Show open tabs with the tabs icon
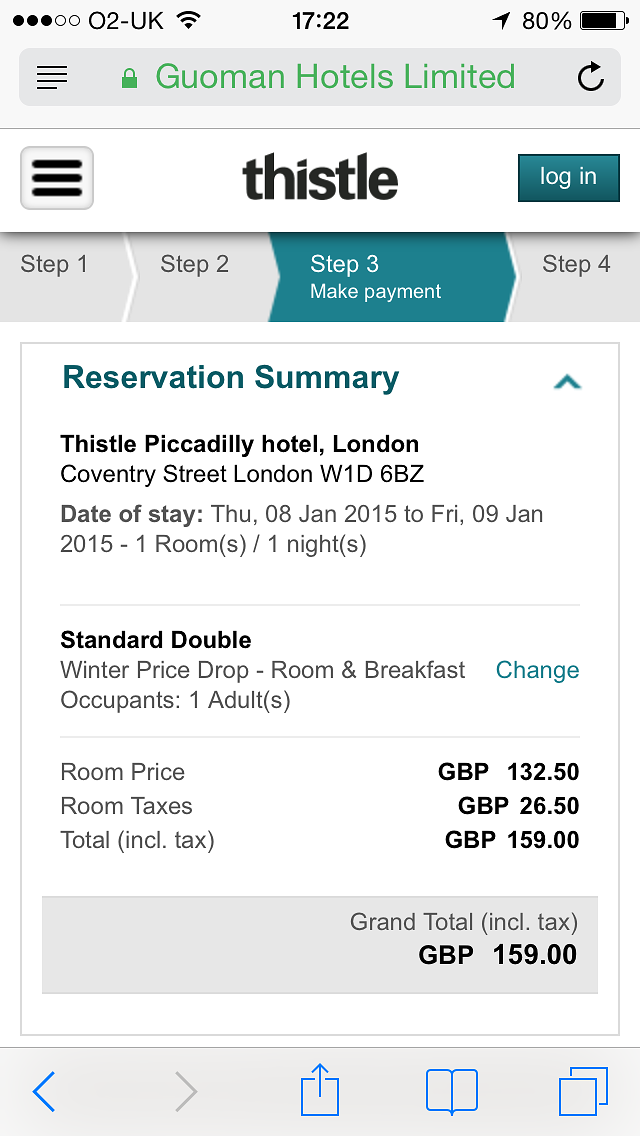This screenshot has width=640, height=1136. 583,1090
